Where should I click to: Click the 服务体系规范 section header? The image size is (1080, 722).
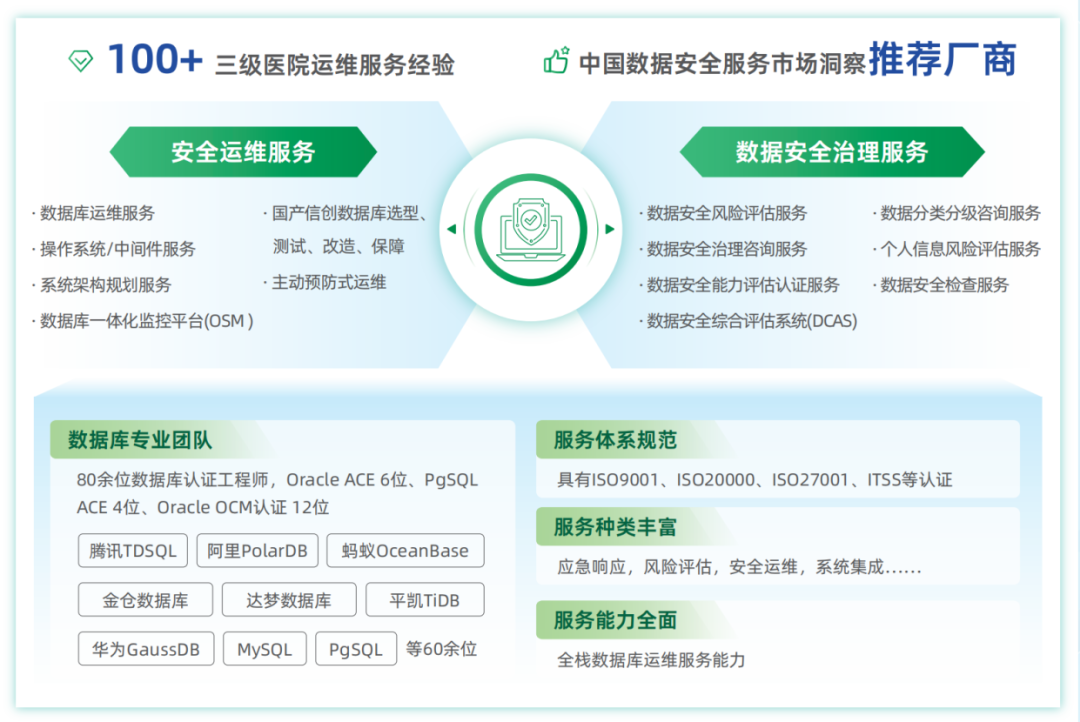coord(615,440)
